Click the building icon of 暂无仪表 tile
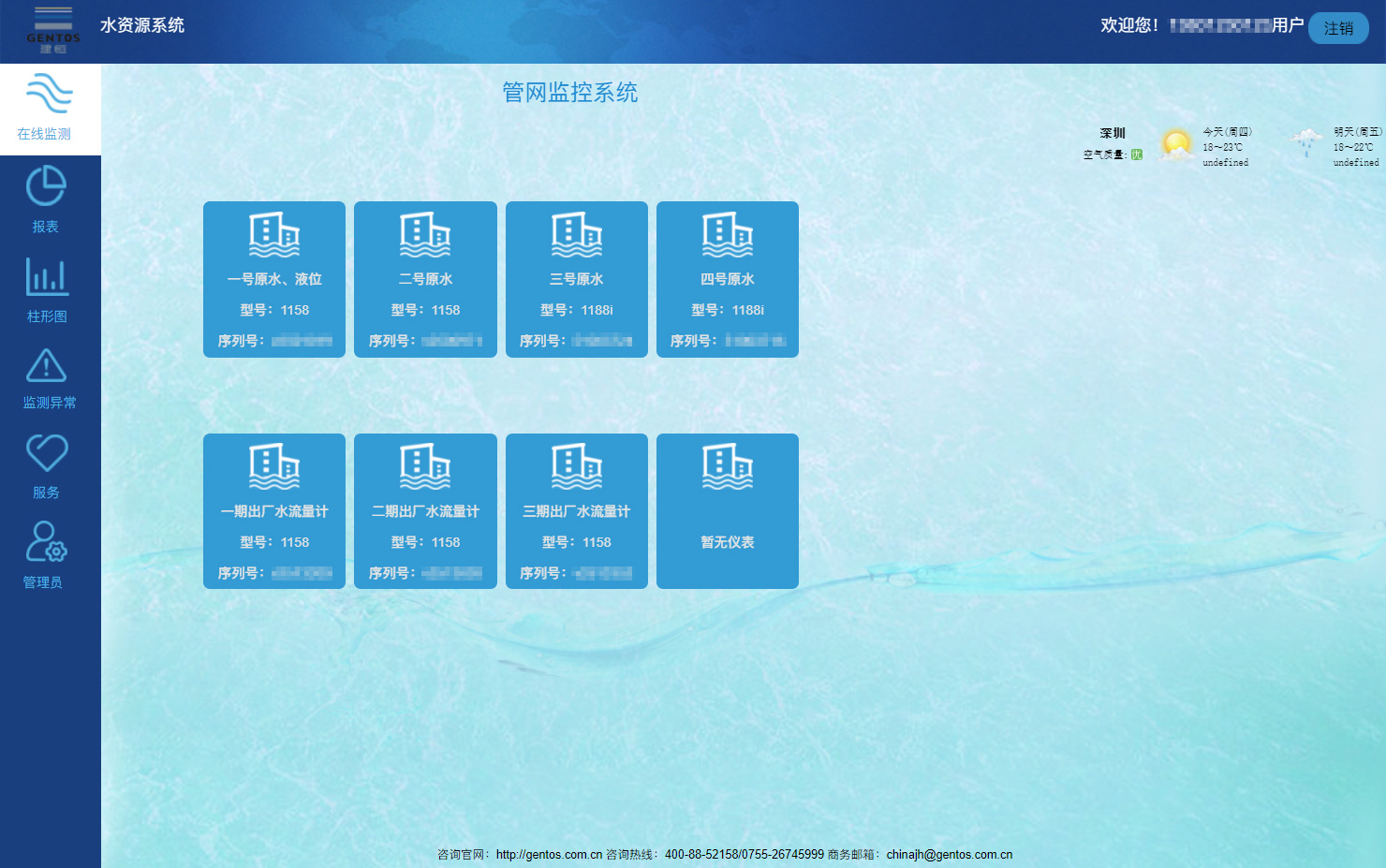The width and height of the screenshot is (1386, 868). [x=728, y=466]
